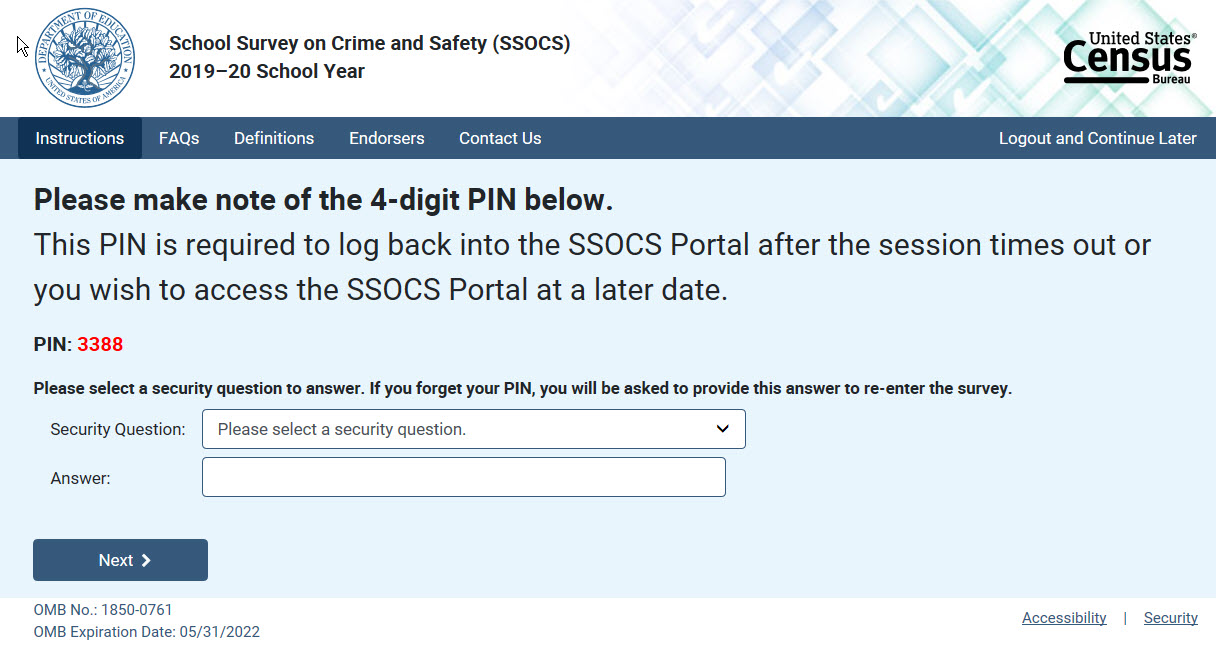Screen dimensions: 1216x647
Task: Click the United States Census Bureau logo
Action: pyautogui.click(x=1128, y=58)
